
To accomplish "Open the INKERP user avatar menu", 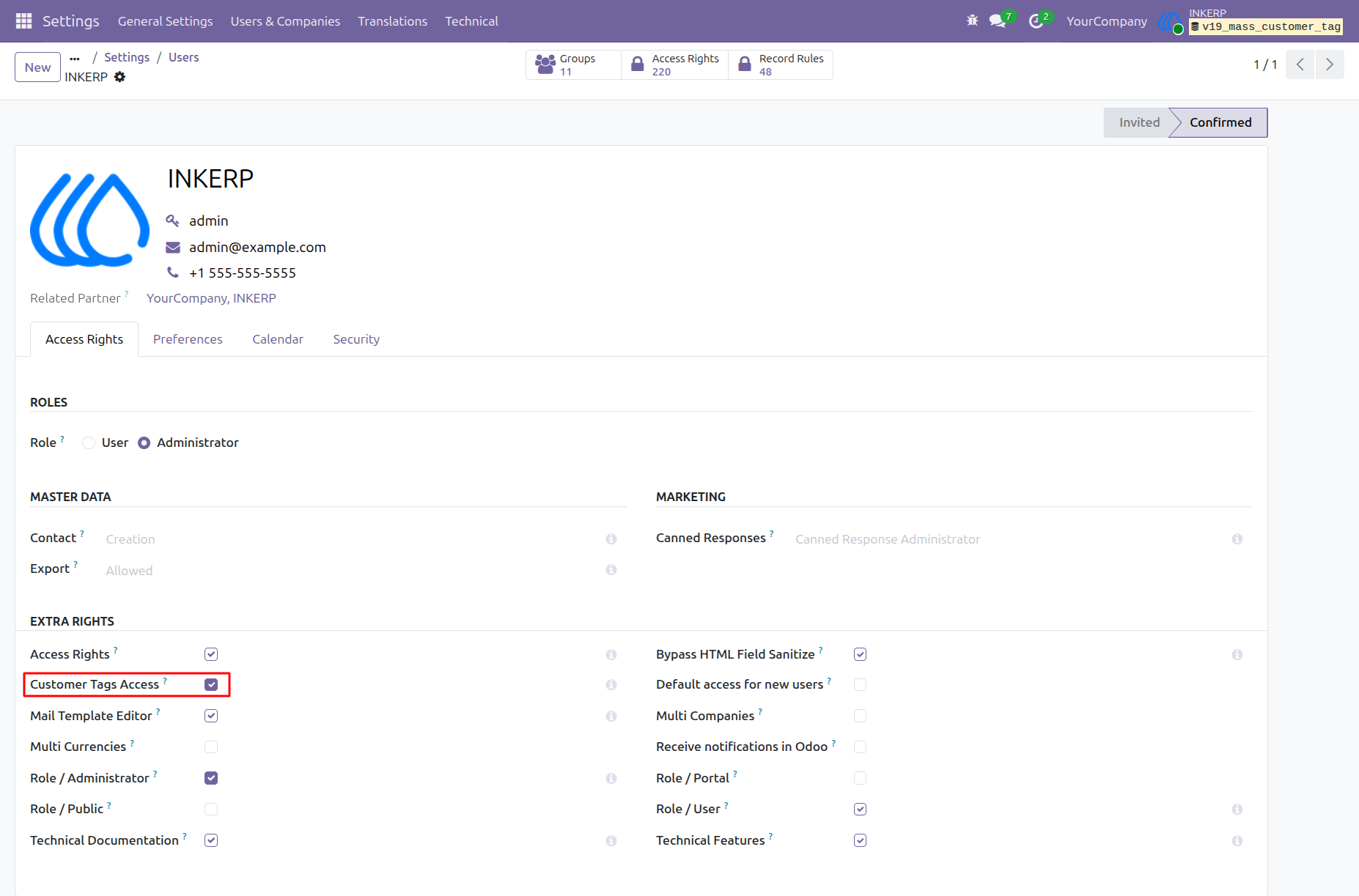I will 1170,22.
